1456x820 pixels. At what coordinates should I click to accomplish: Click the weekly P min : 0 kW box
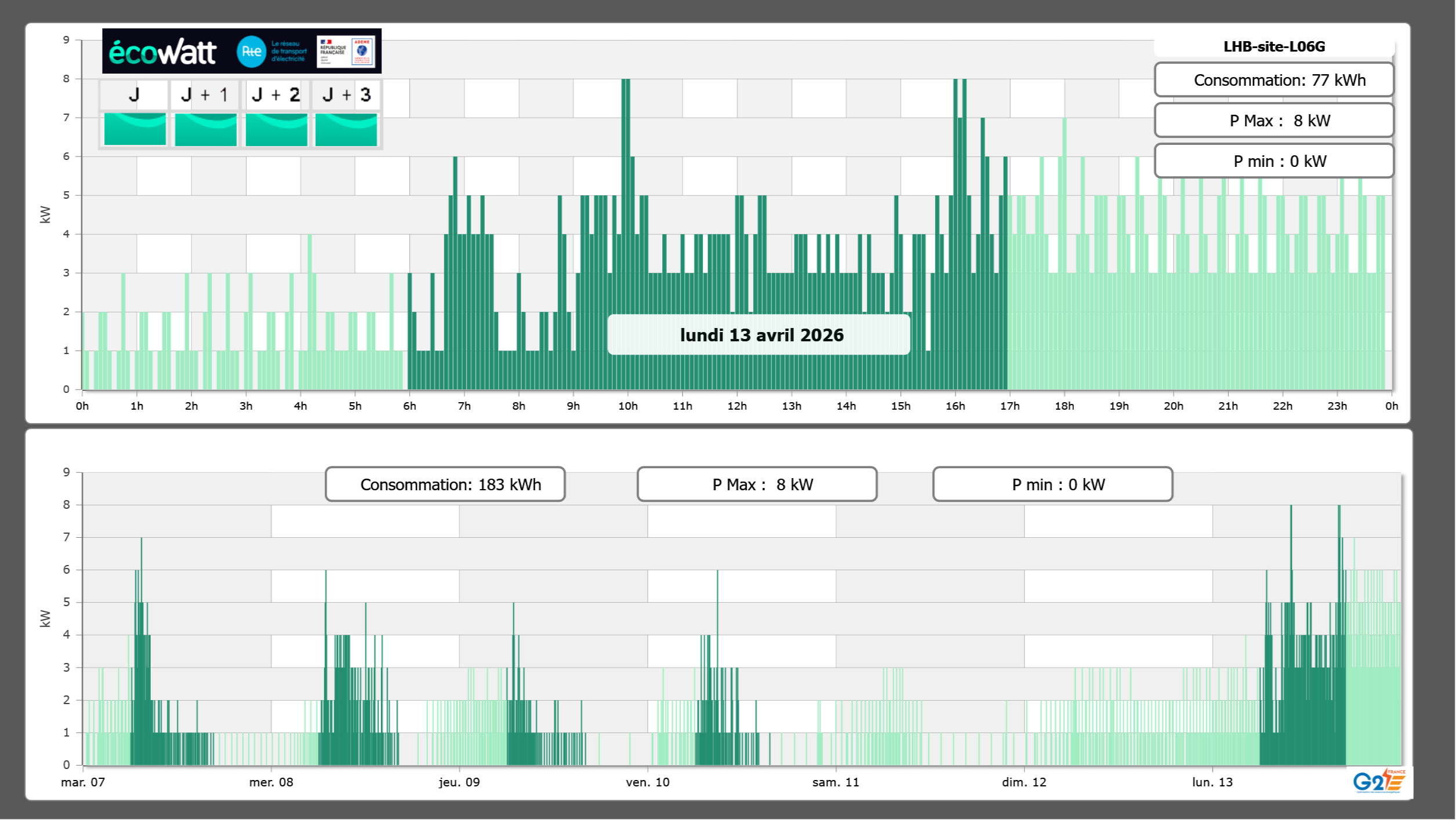[1053, 484]
